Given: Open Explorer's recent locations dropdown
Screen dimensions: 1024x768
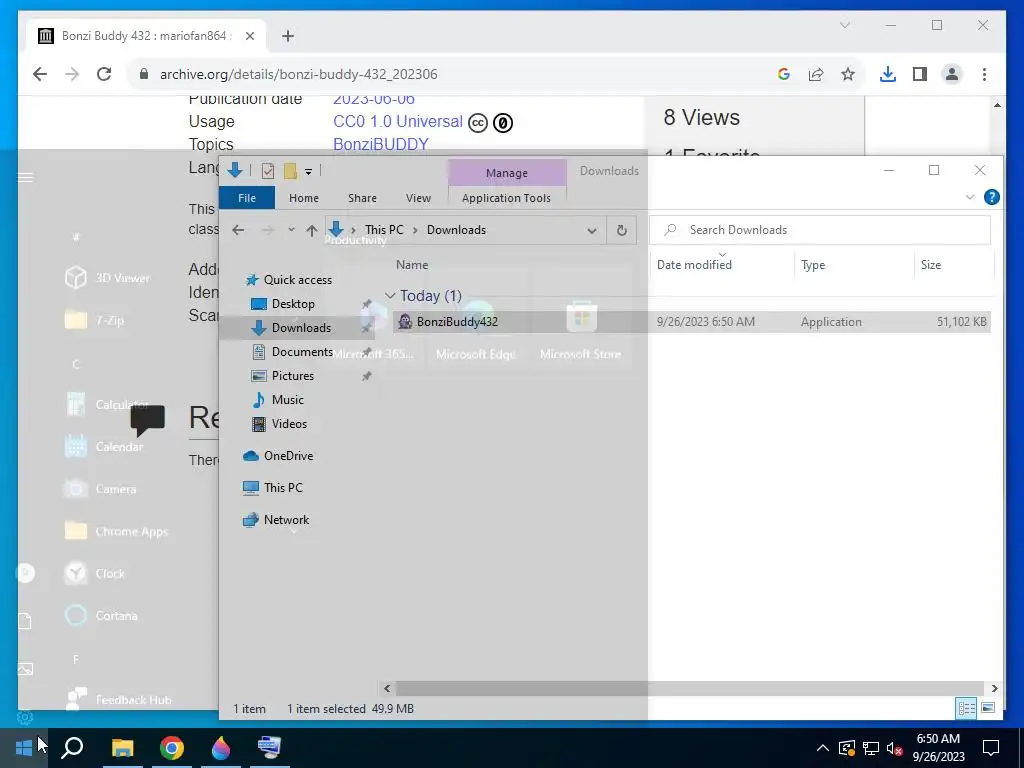Looking at the screenshot, I should click(x=291, y=230).
